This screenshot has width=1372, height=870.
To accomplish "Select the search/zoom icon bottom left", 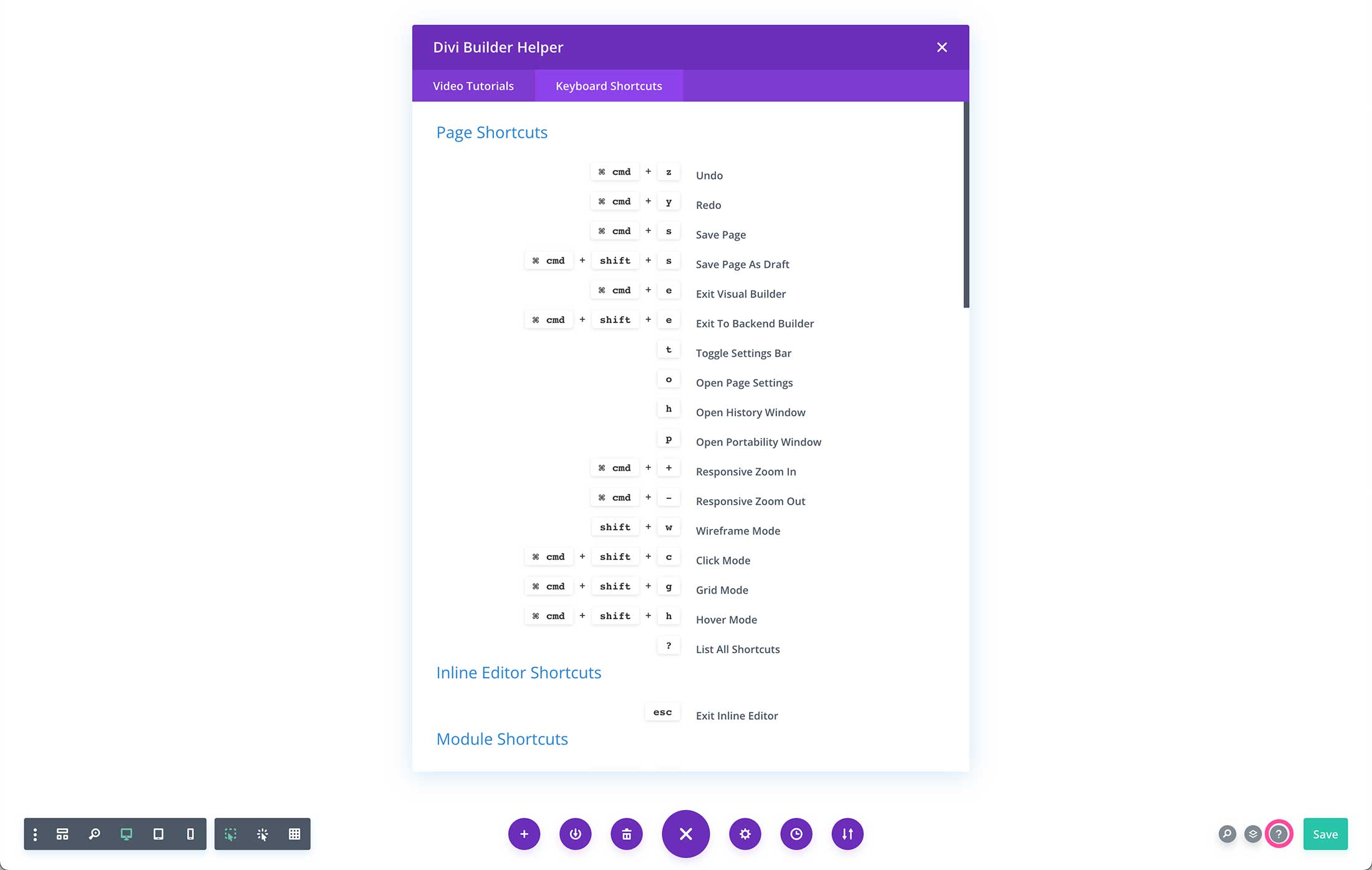I will [x=94, y=833].
